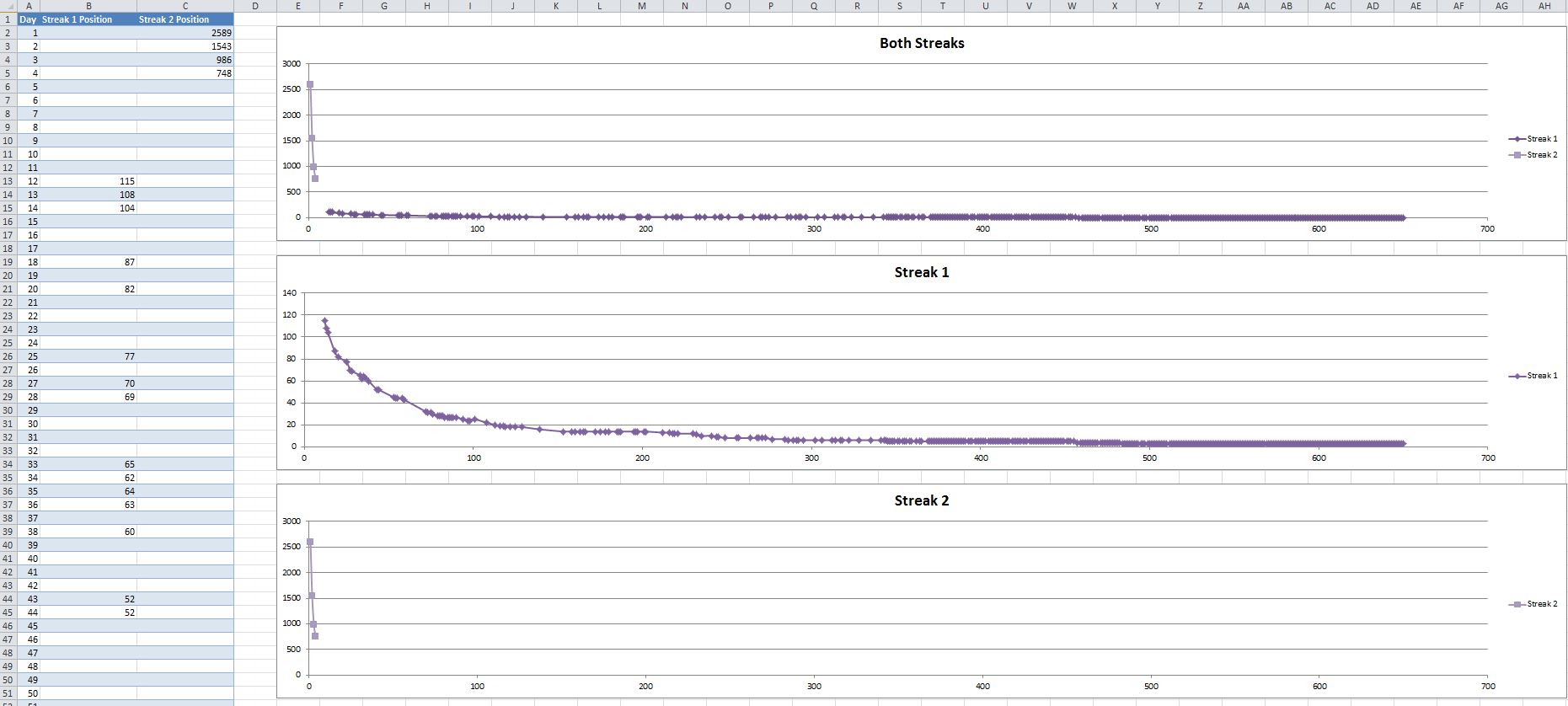Select the "Streak 1" chart title
Screen dimensions: 1568x706
[x=921, y=273]
